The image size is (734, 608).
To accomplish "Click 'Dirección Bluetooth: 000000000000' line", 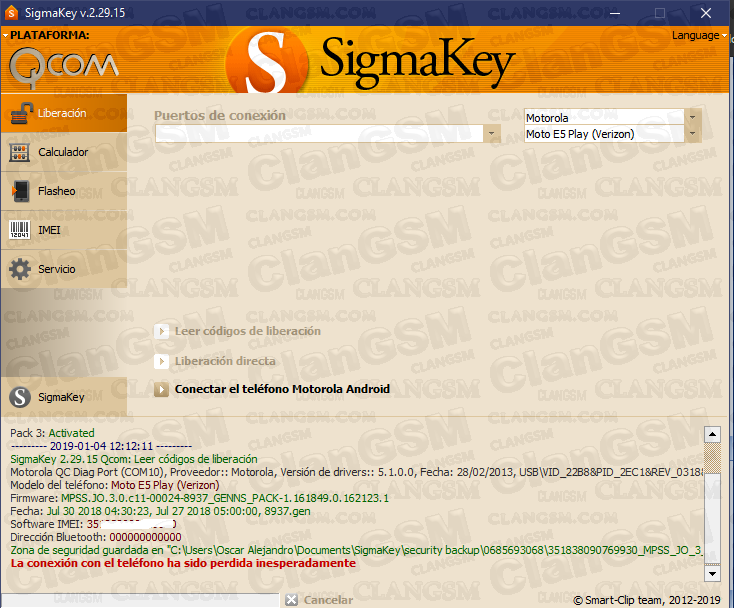I will 96,537.
